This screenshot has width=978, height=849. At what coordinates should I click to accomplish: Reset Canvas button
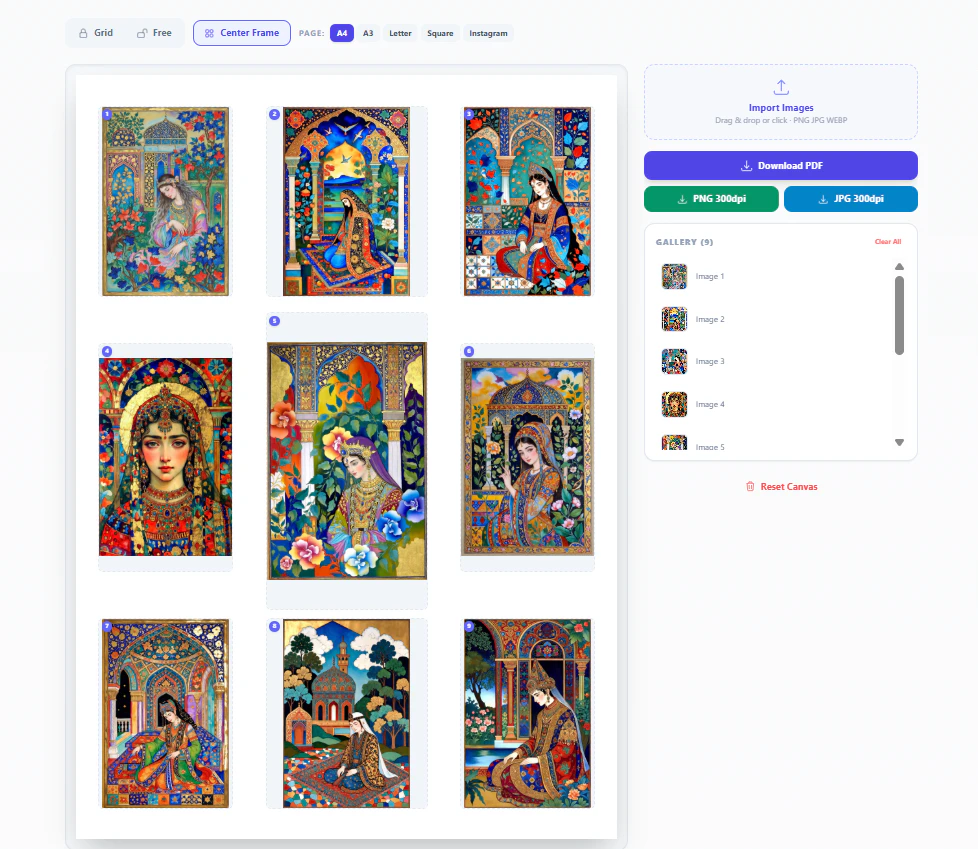click(782, 487)
